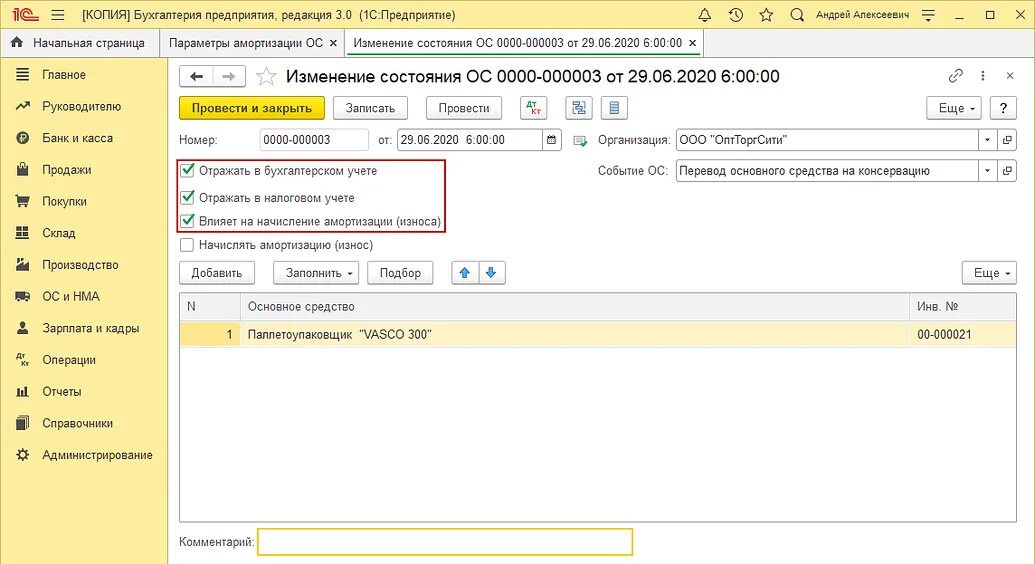
Task: Click Подбор button
Action: pyautogui.click(x=400, y=273)
